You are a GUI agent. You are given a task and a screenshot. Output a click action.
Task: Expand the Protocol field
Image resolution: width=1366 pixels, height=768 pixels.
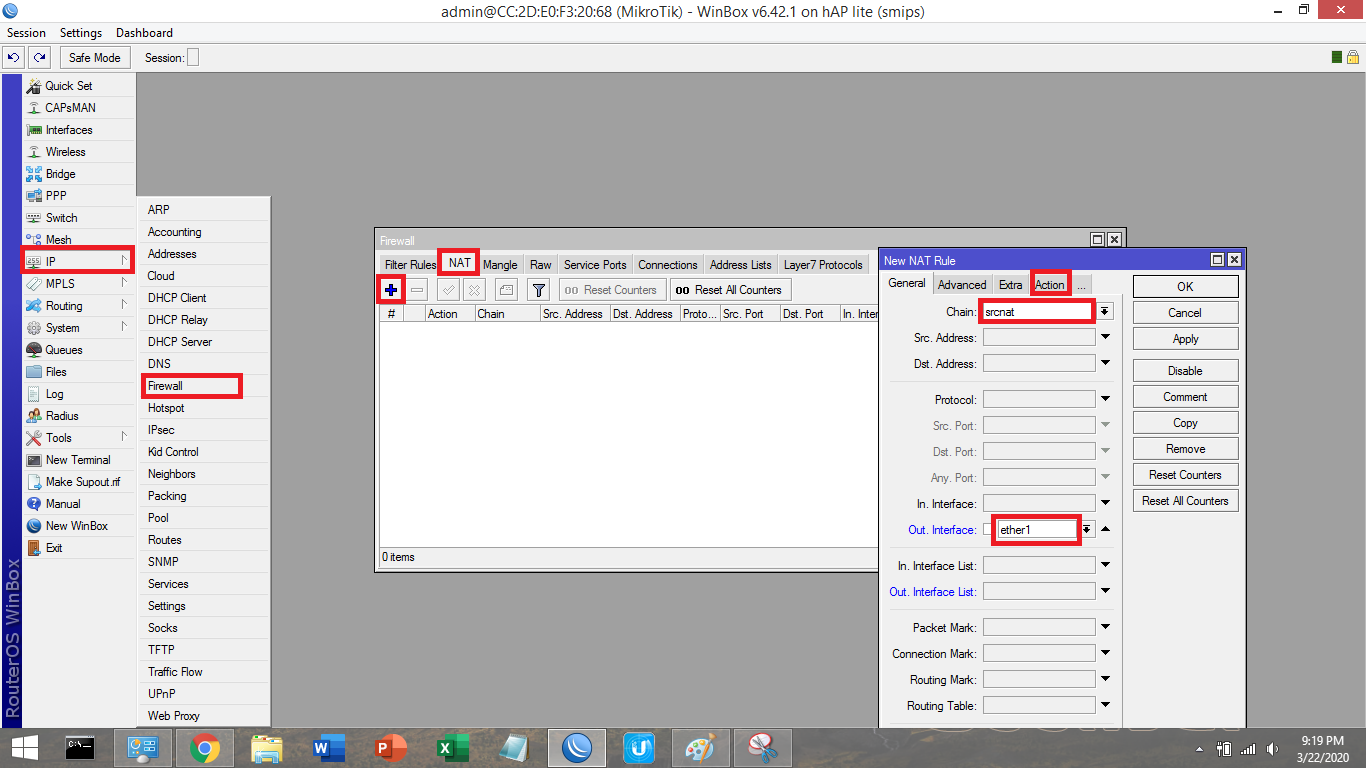click(x=1106, y=400)
